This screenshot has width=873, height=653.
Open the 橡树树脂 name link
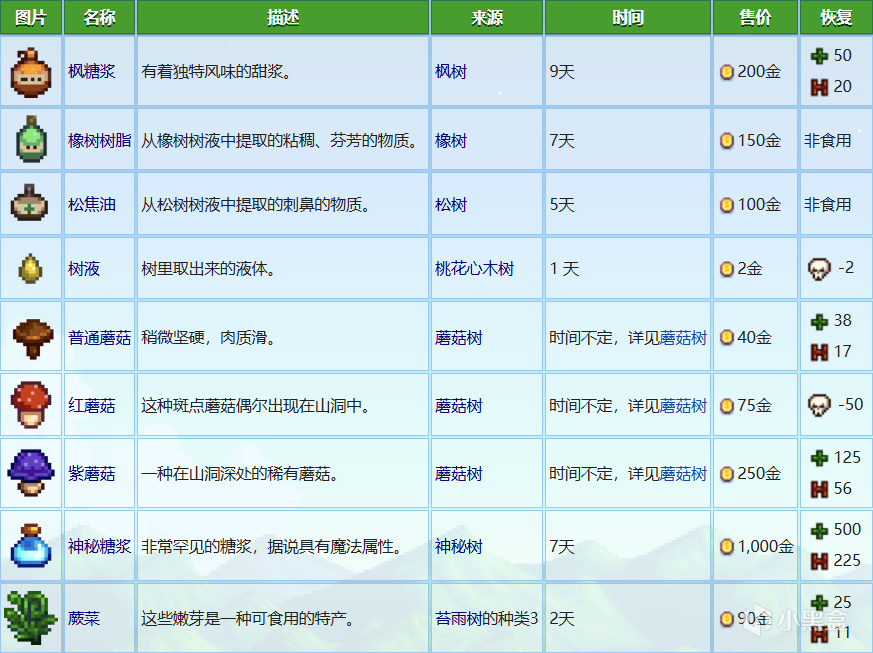click(100, 140)
